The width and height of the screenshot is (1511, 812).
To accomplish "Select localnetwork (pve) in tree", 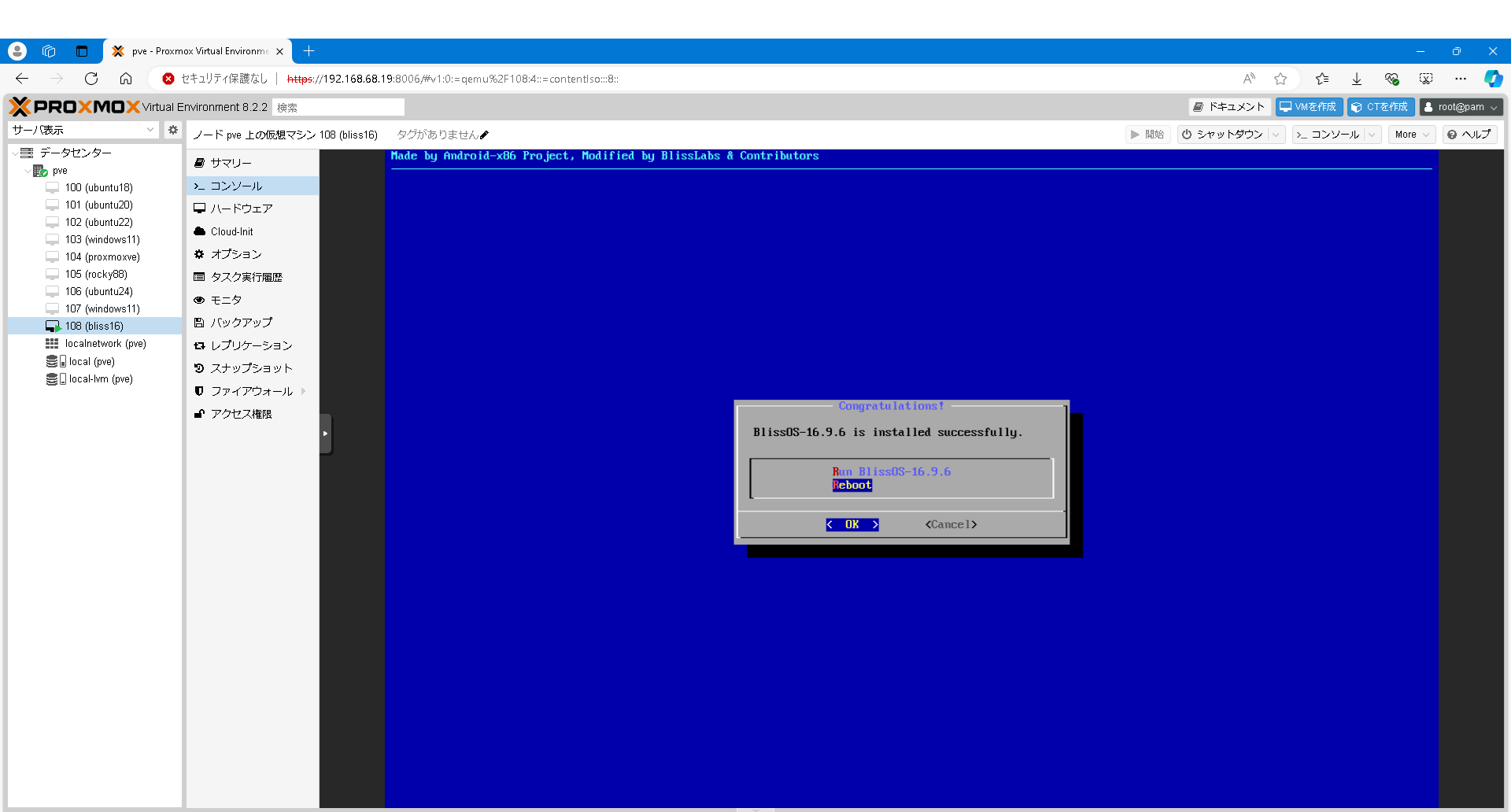I will click(95, 344).
